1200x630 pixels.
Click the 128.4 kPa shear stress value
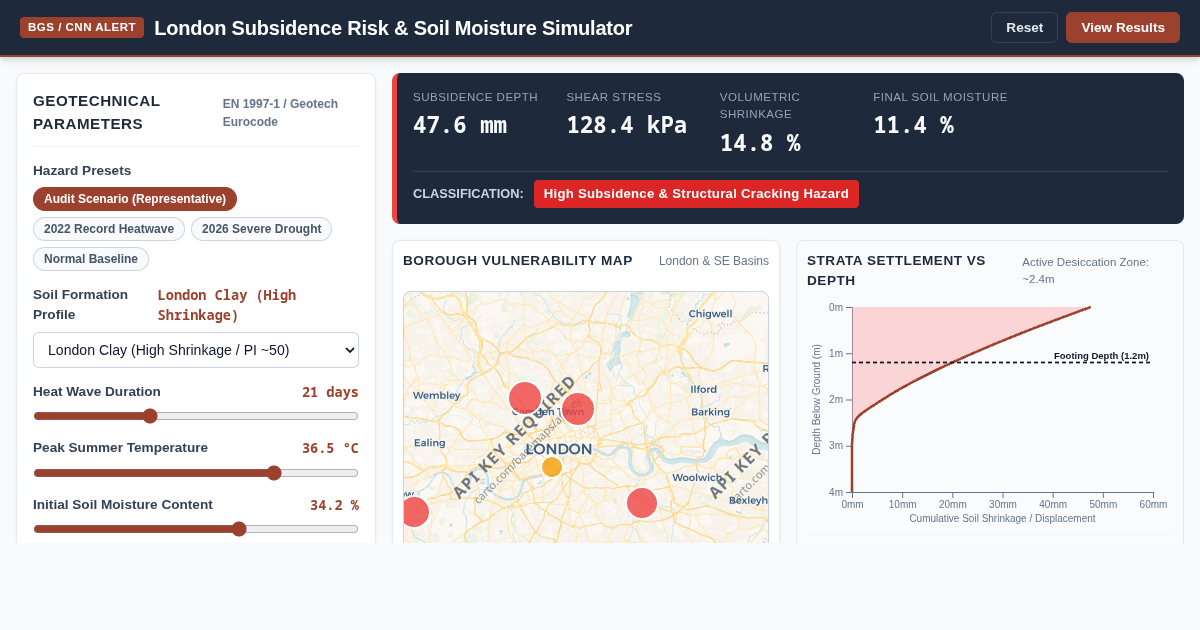click(627, 125)
